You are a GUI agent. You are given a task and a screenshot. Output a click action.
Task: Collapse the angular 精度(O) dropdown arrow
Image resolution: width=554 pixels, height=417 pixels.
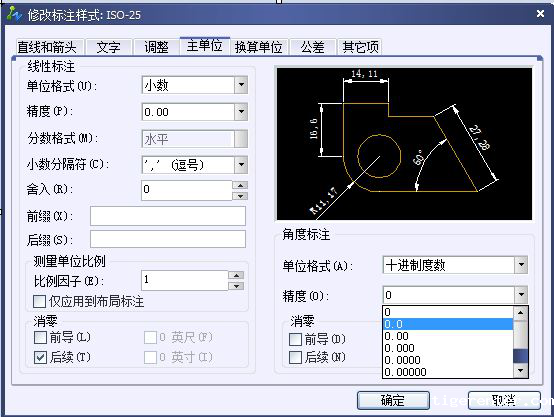(x=521, y=295)
